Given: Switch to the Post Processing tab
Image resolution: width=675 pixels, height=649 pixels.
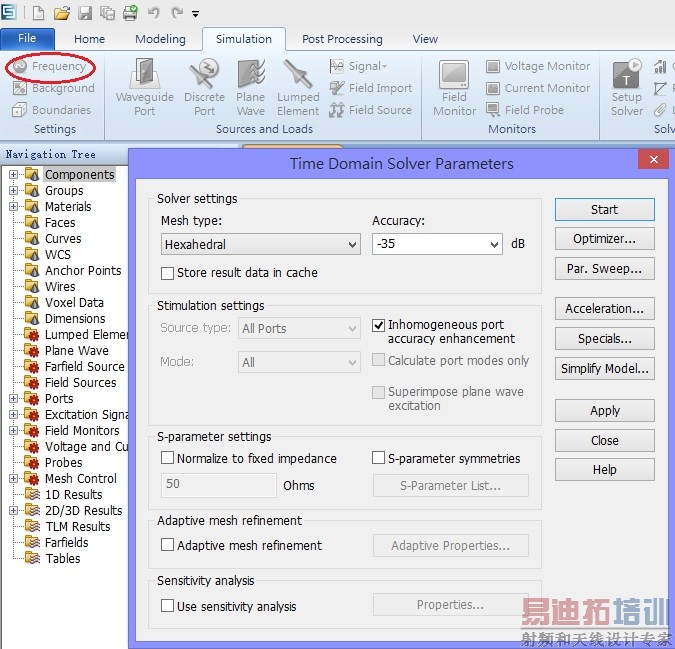Looking at the screenshot, I should pyautogui.click(x=342, y=39).
